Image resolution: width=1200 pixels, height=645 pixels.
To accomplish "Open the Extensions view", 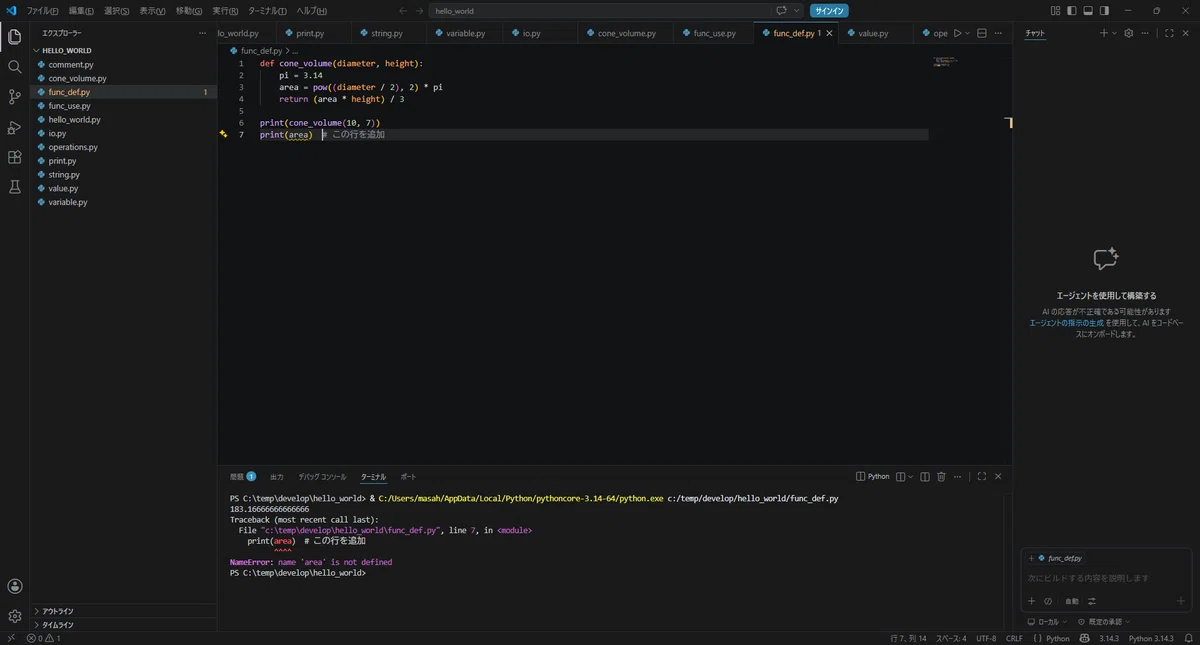I will [x=14, y=157].
